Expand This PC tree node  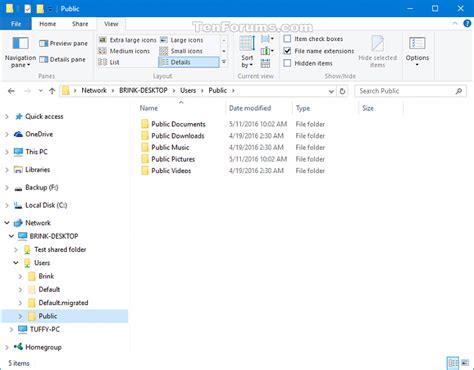click(7, 152)
